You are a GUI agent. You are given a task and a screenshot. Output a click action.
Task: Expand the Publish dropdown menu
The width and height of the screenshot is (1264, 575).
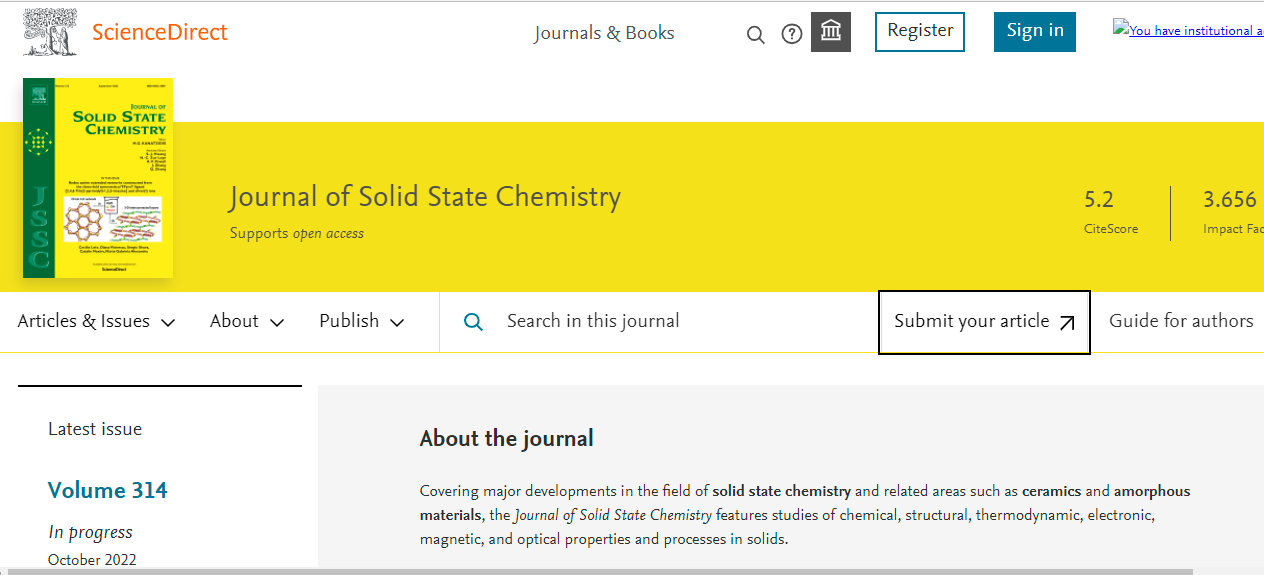[362, 321]
